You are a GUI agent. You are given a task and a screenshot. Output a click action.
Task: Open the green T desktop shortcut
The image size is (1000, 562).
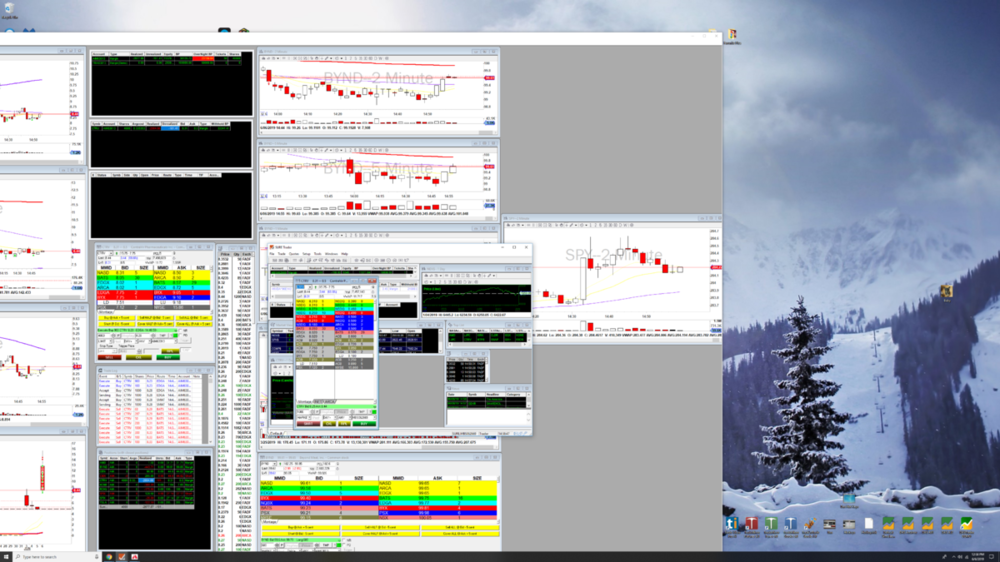click(772, 524)
